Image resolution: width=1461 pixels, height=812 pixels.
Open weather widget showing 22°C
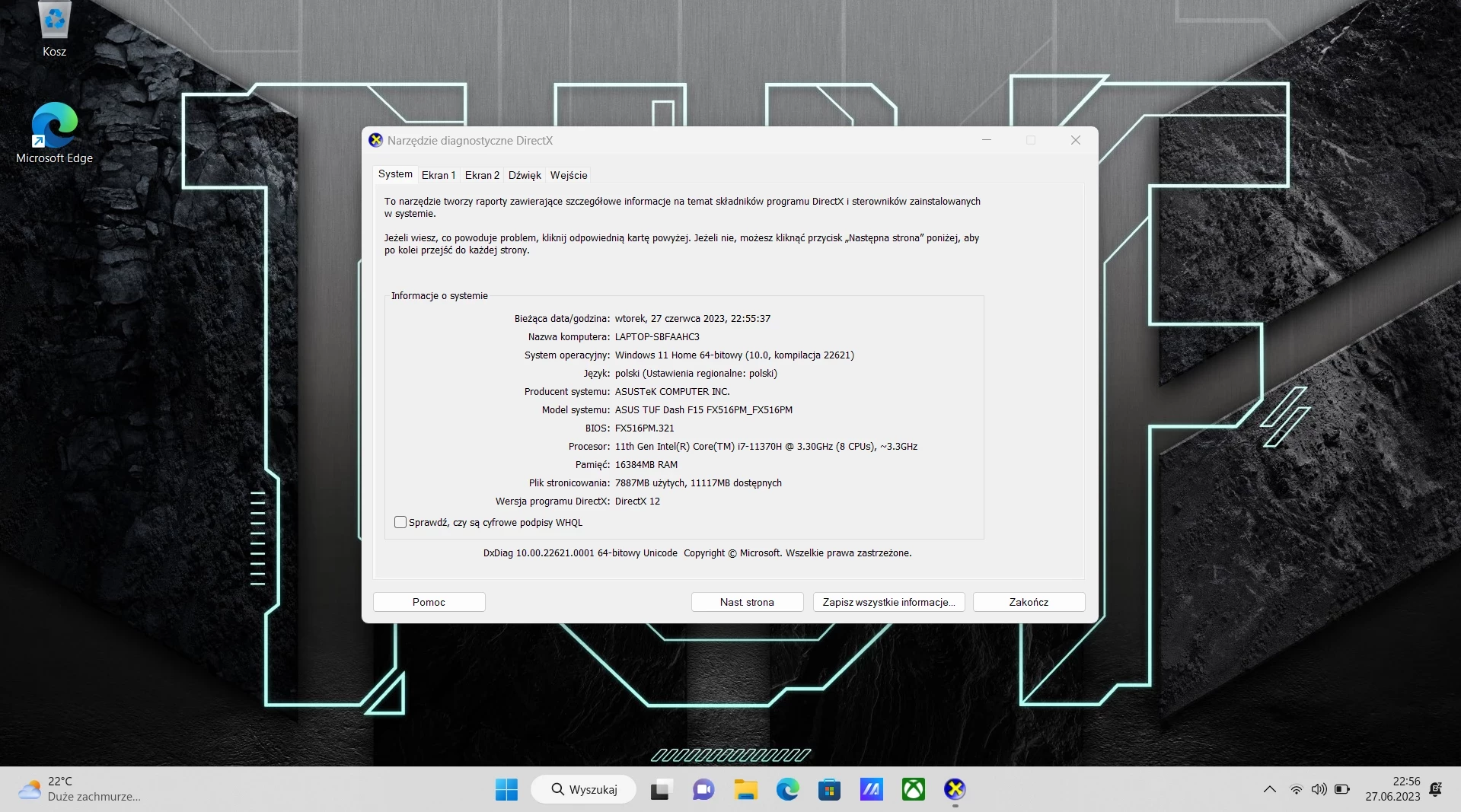coord(80,789)
